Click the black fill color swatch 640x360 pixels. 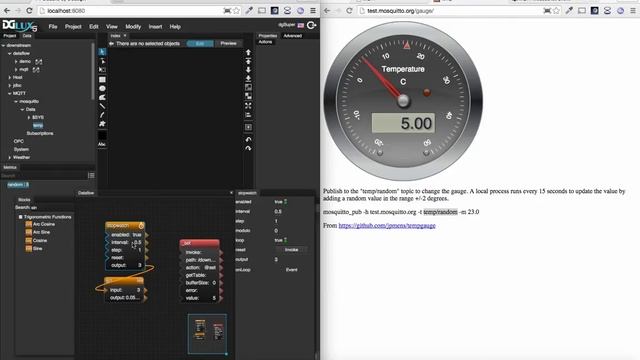coord(102,135)
